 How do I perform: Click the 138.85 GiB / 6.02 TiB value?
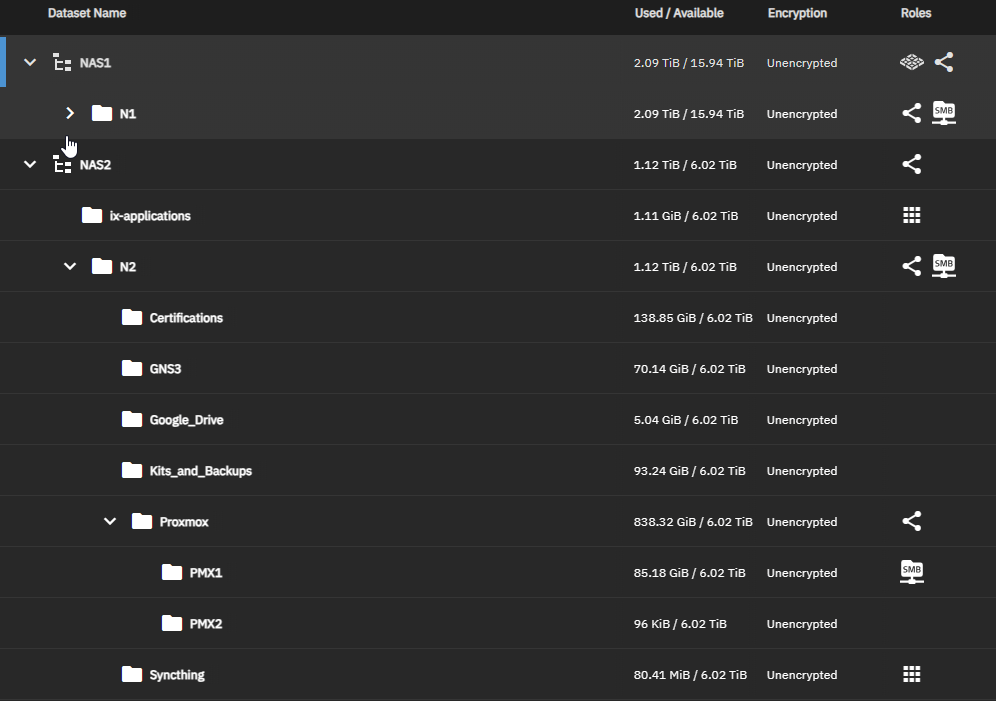pos(693,318)
